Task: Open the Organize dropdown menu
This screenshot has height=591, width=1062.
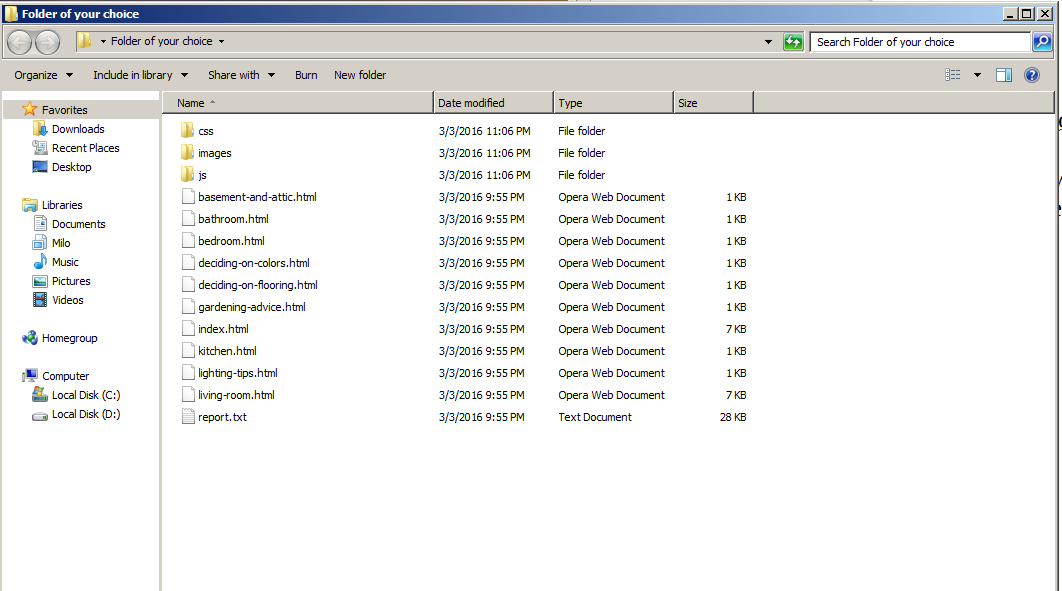Action: click(x=43, y=75)
